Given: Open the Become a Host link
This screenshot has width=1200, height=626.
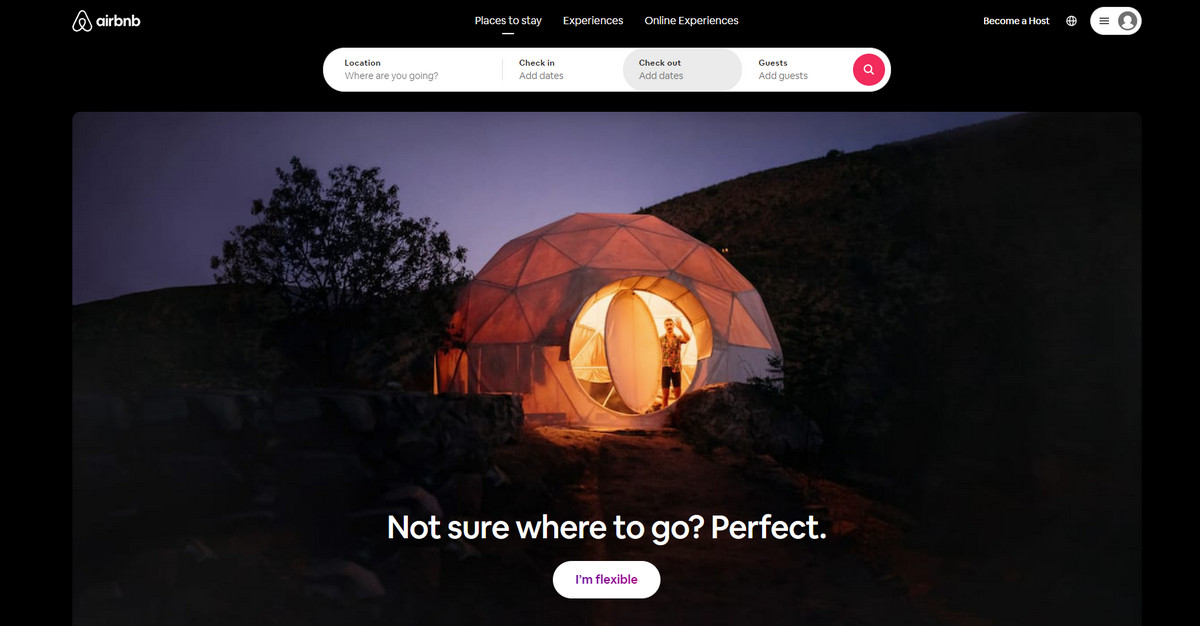Looking at the screenshot, I should point(1016,21).
